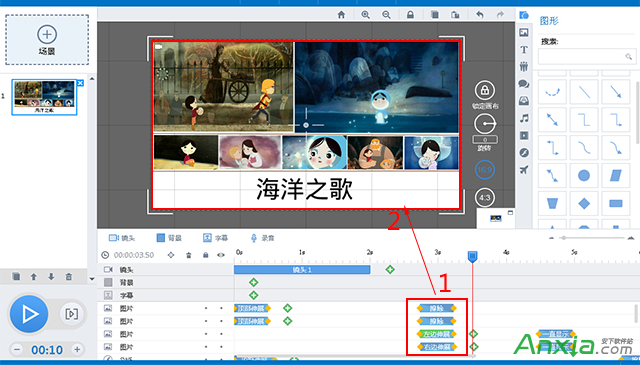Select the 4:3 aspect ratio
Image resolution: width=640 pixels, height=365 pixels.
coord(485,198)
